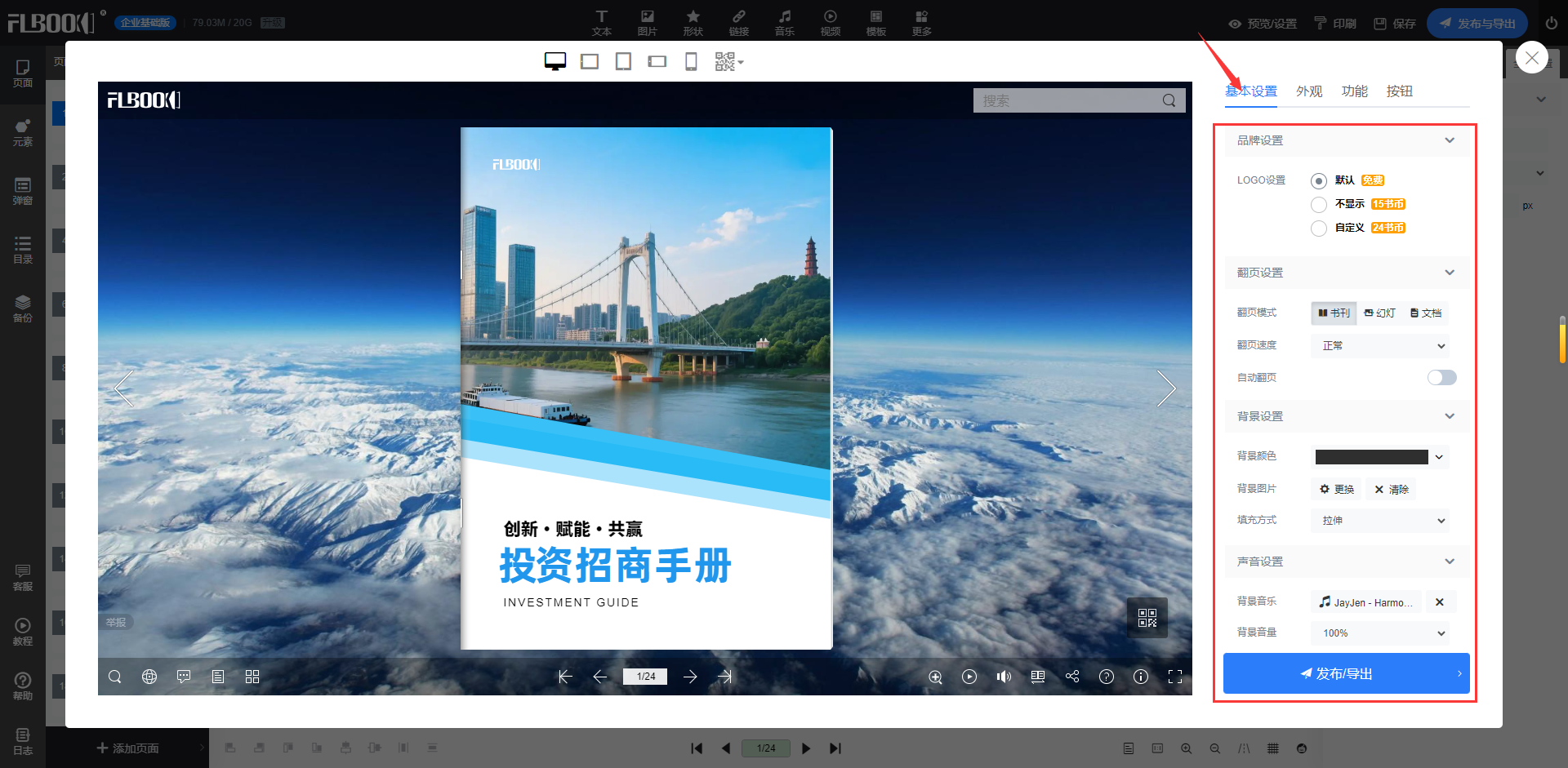
Task: Switch to the 功能 tab
Action: (1354, 91)
